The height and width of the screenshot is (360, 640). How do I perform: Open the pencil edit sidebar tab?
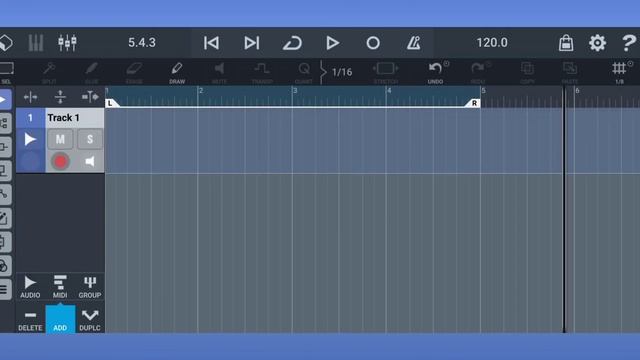click(5, 218)
